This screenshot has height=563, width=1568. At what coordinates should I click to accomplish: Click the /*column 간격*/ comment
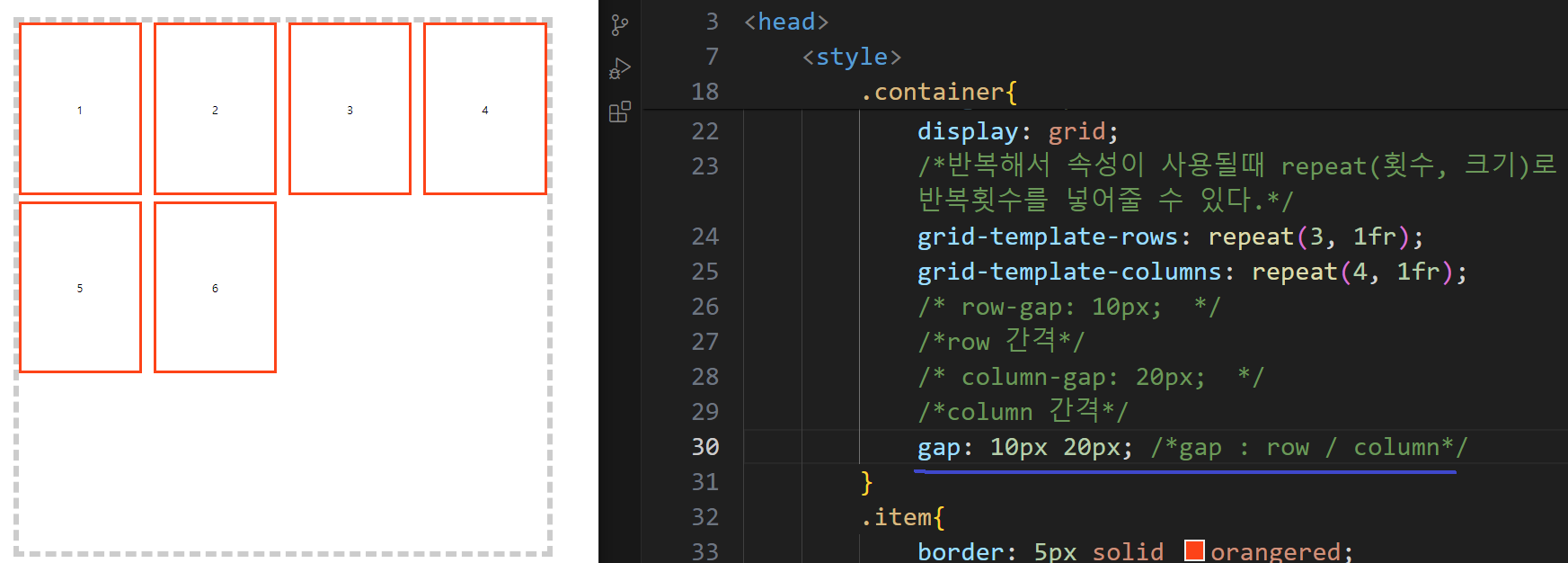[1023, 411]
